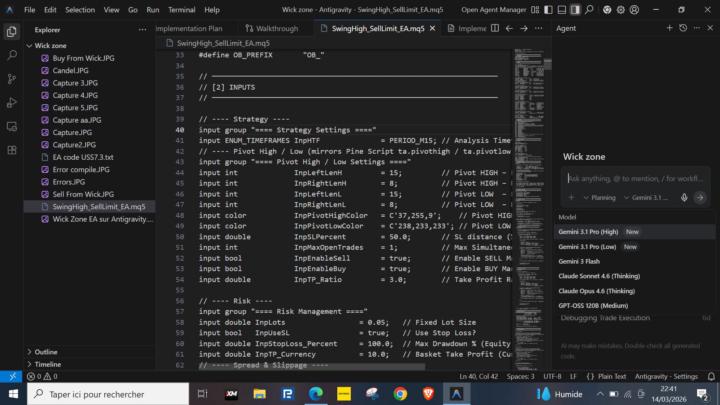720x405 pixels.
Task: Add context with the plus icon in prompt box
Action: (x=571, y=197)
